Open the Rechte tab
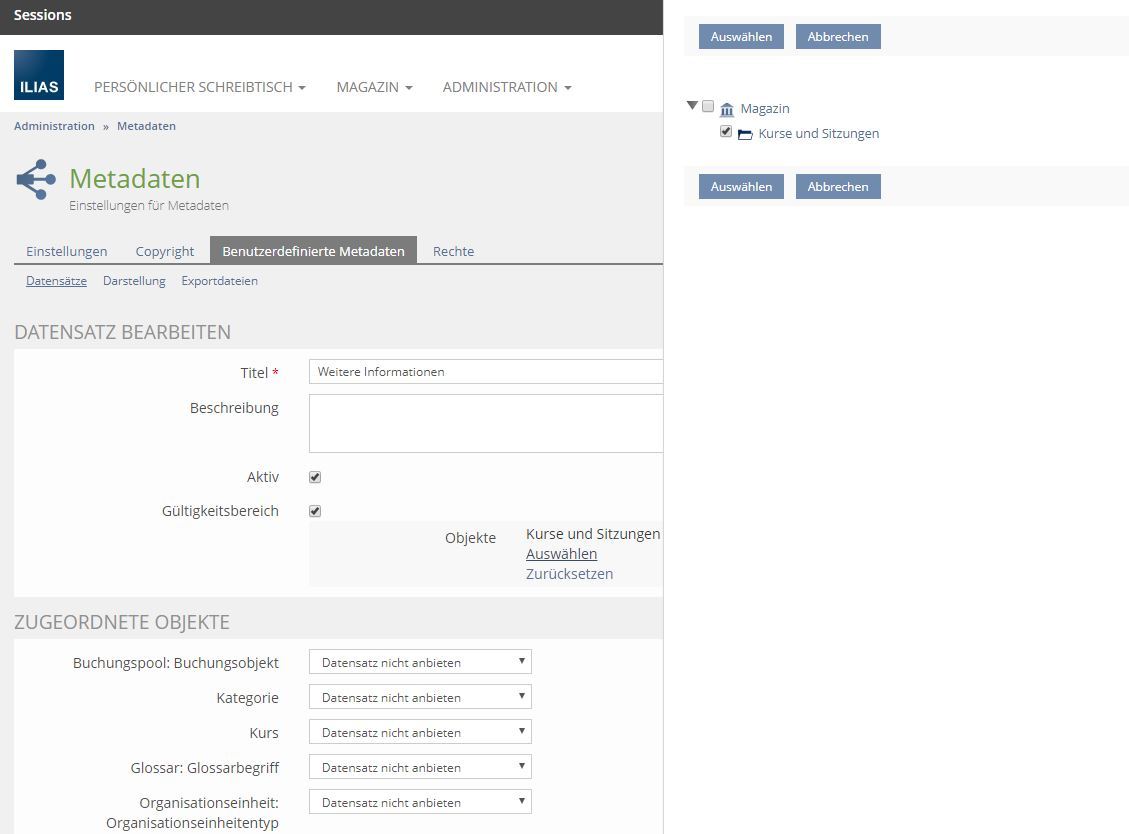The height and width of the screenshot is (834, 1129). pos(453,251)
